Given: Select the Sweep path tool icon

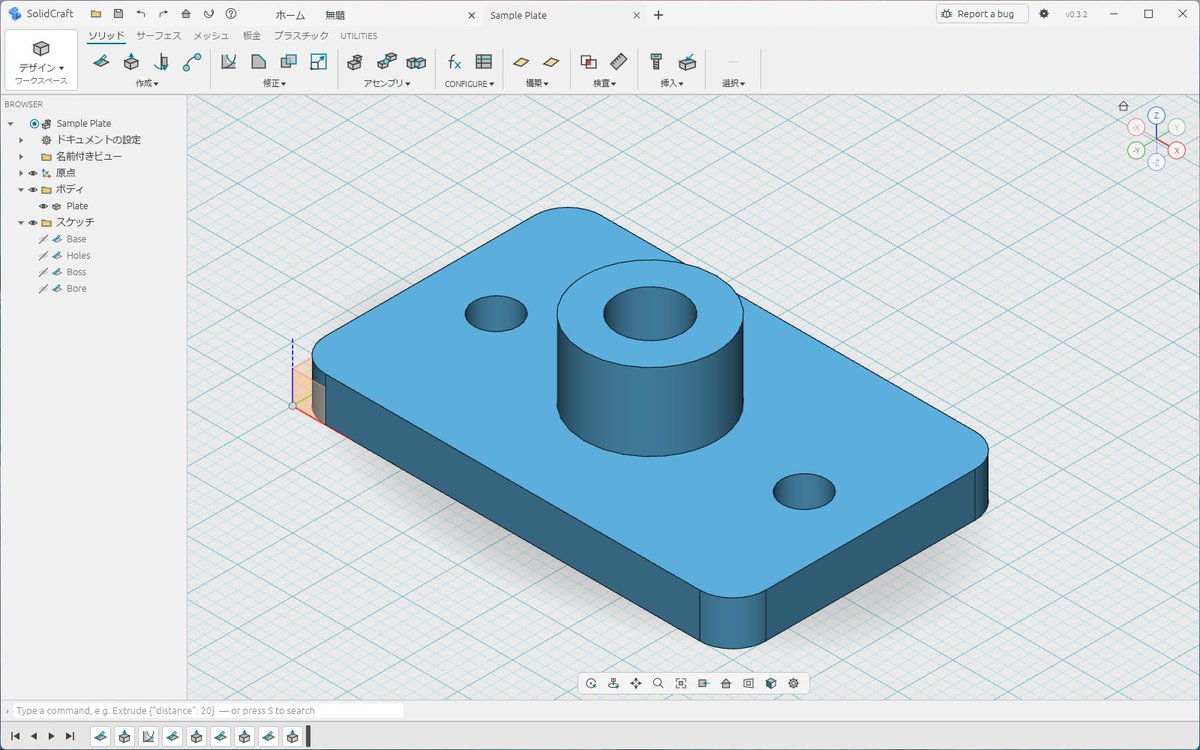Looking at the screenshot, I should click(x=192, y=62).
